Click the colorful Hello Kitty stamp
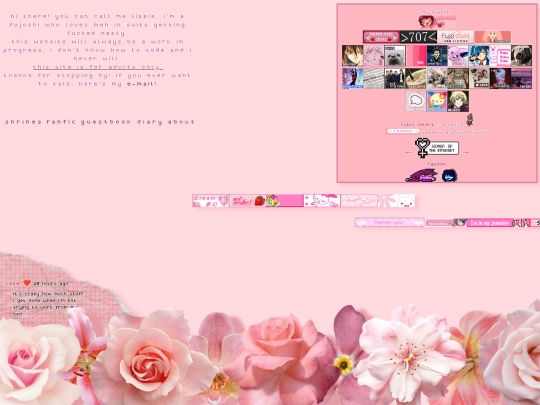 437,101
